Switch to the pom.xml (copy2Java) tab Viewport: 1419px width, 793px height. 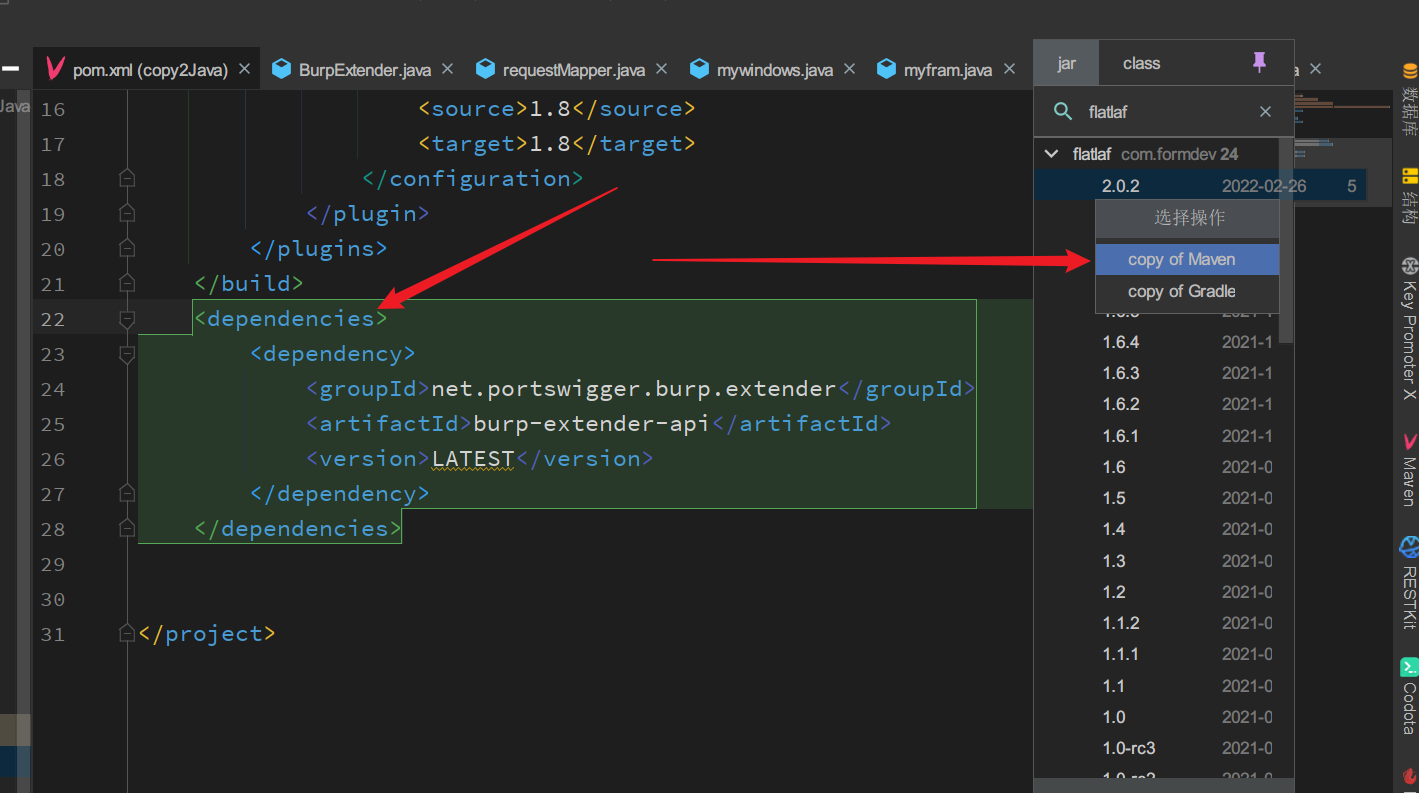point(147,69)
